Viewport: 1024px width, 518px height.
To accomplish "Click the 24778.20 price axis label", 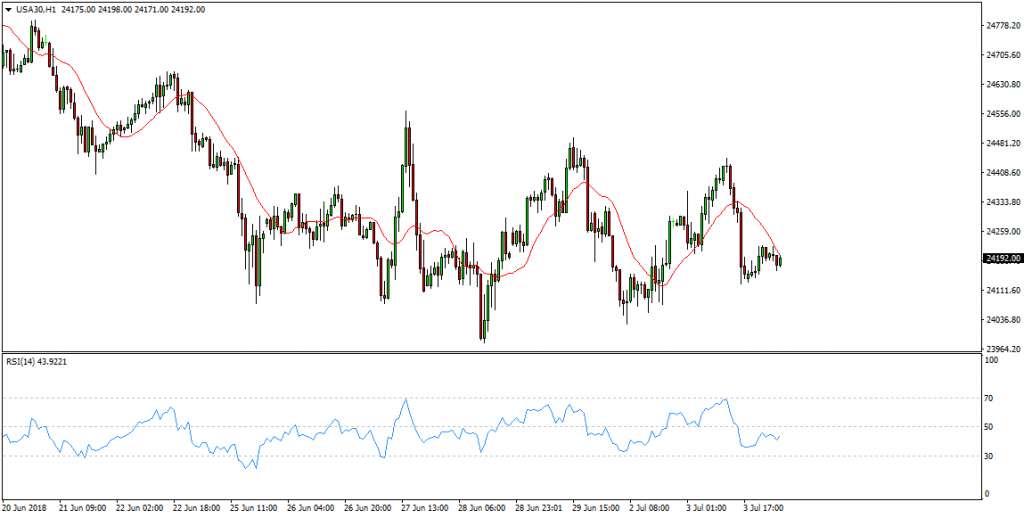I will pos(1004,26).
